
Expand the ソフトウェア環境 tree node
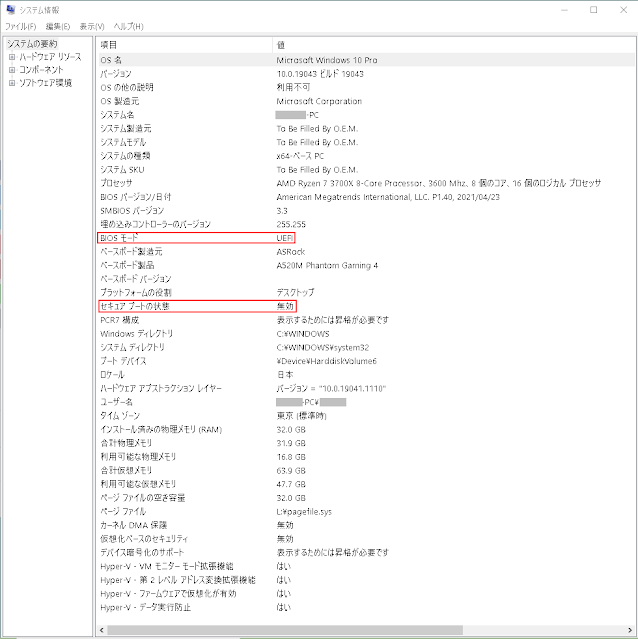click(x=11, y=83)
